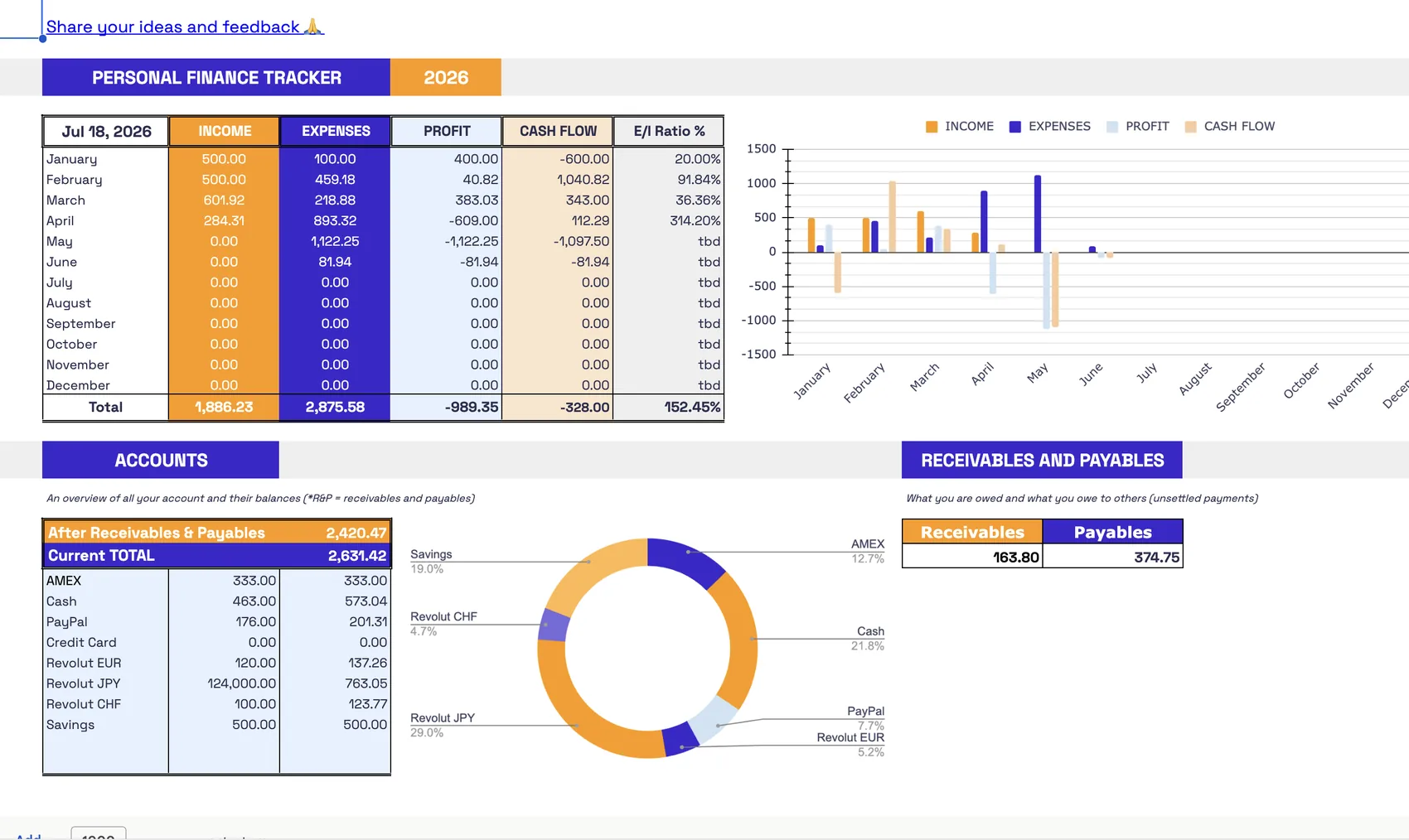The image size is (1409, 840).
Task: Select the payables amount 374.75
Action: (1112, 557)
